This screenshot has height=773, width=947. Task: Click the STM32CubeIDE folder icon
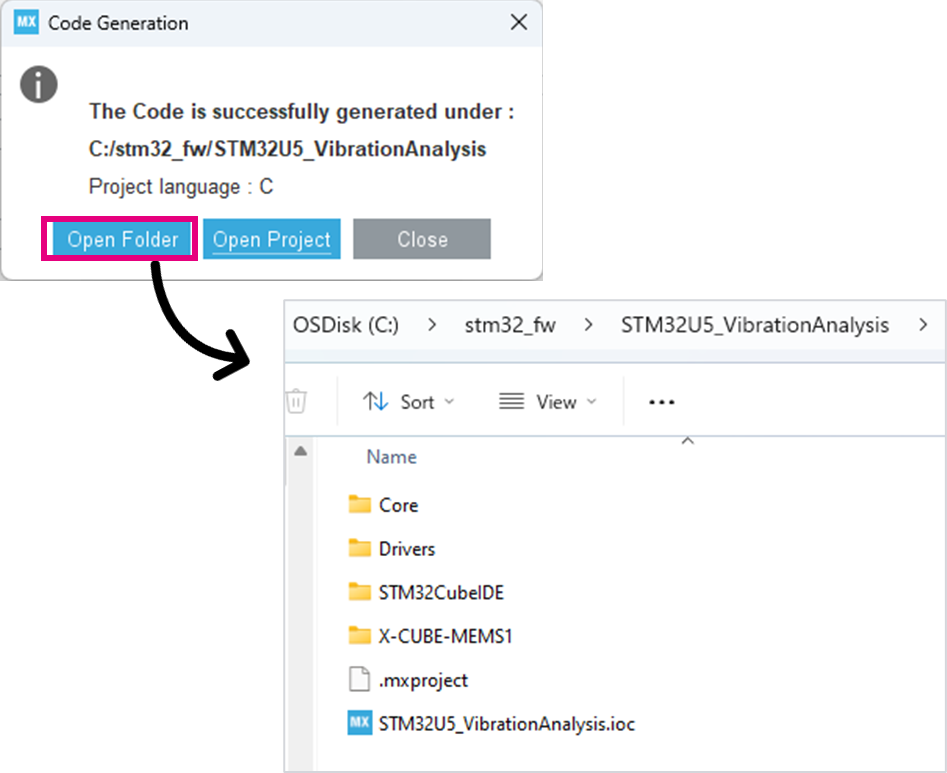pos(360,592)
